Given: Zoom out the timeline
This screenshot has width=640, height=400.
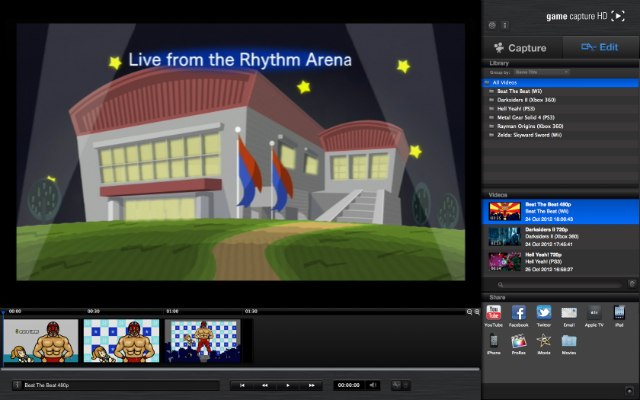Looking at the screenshot, I should 469,312.
